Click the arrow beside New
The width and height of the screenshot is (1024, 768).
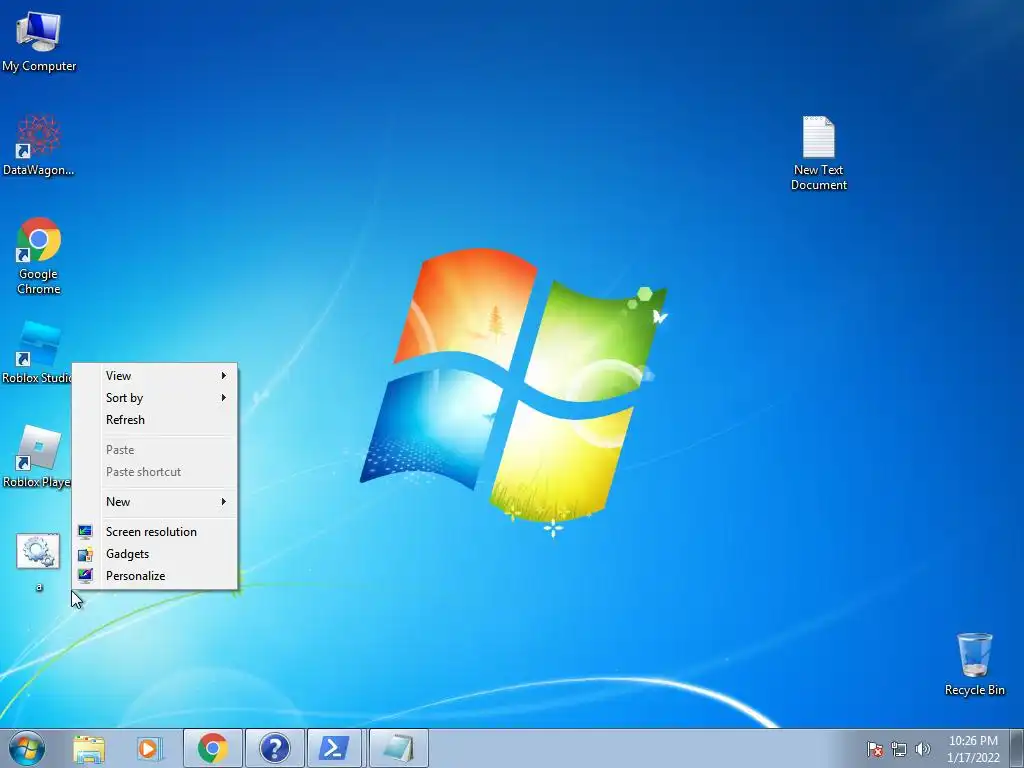223,502
